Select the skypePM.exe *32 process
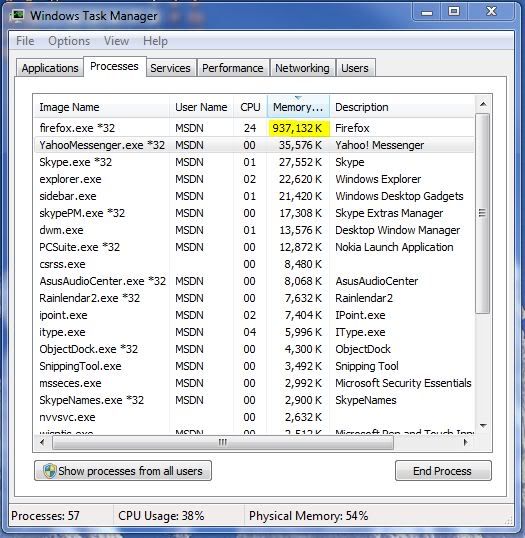 click(x=254, y=213)
